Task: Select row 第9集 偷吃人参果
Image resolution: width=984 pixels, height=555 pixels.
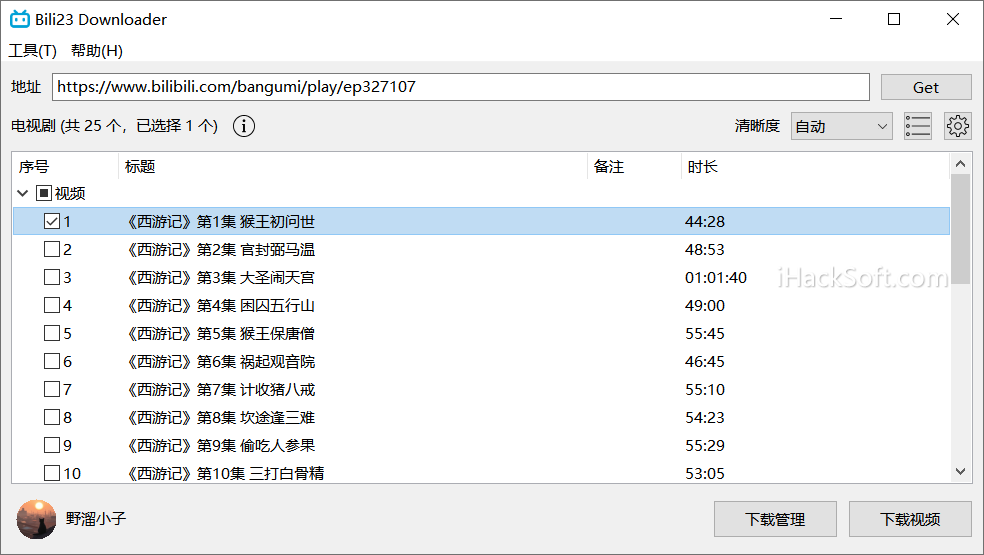Action: click(481, 445)
